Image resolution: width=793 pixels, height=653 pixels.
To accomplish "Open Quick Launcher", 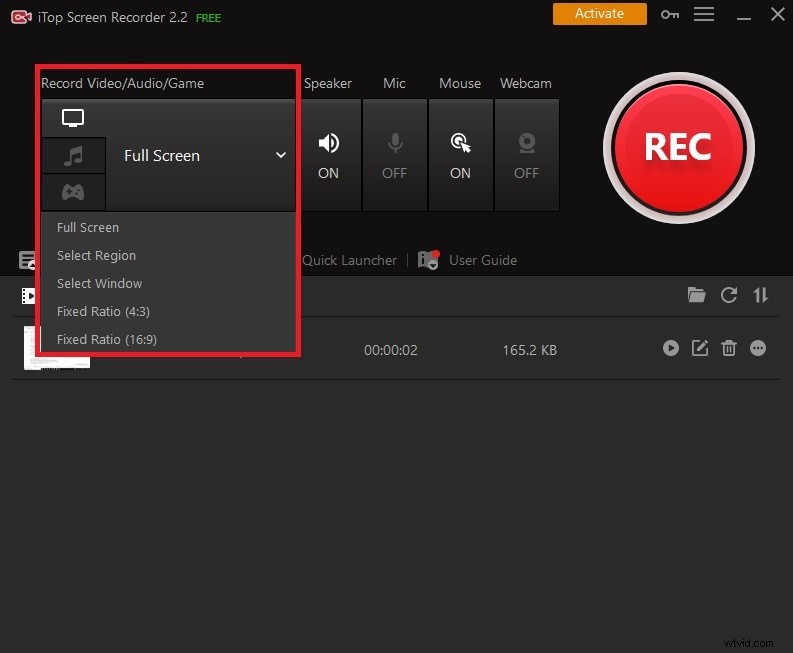I will click(349, 260).
